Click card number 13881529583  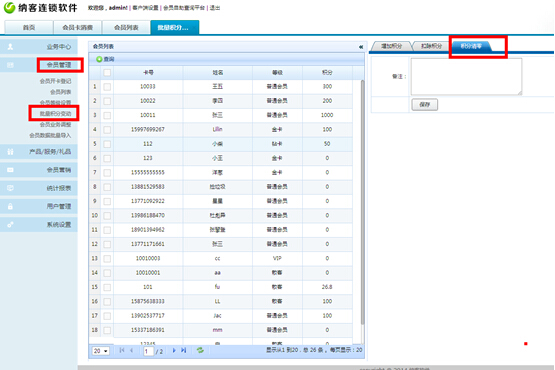coord(148,187)
